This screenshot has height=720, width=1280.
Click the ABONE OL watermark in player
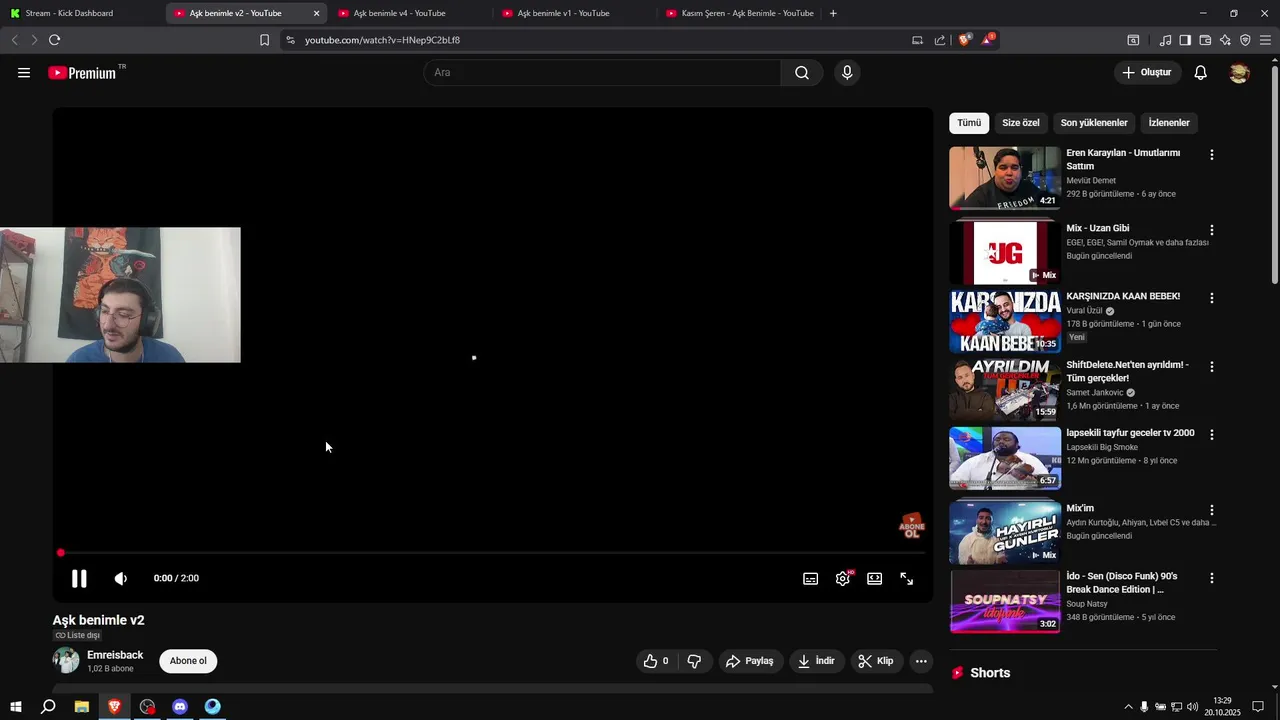(x=911, y=526)
